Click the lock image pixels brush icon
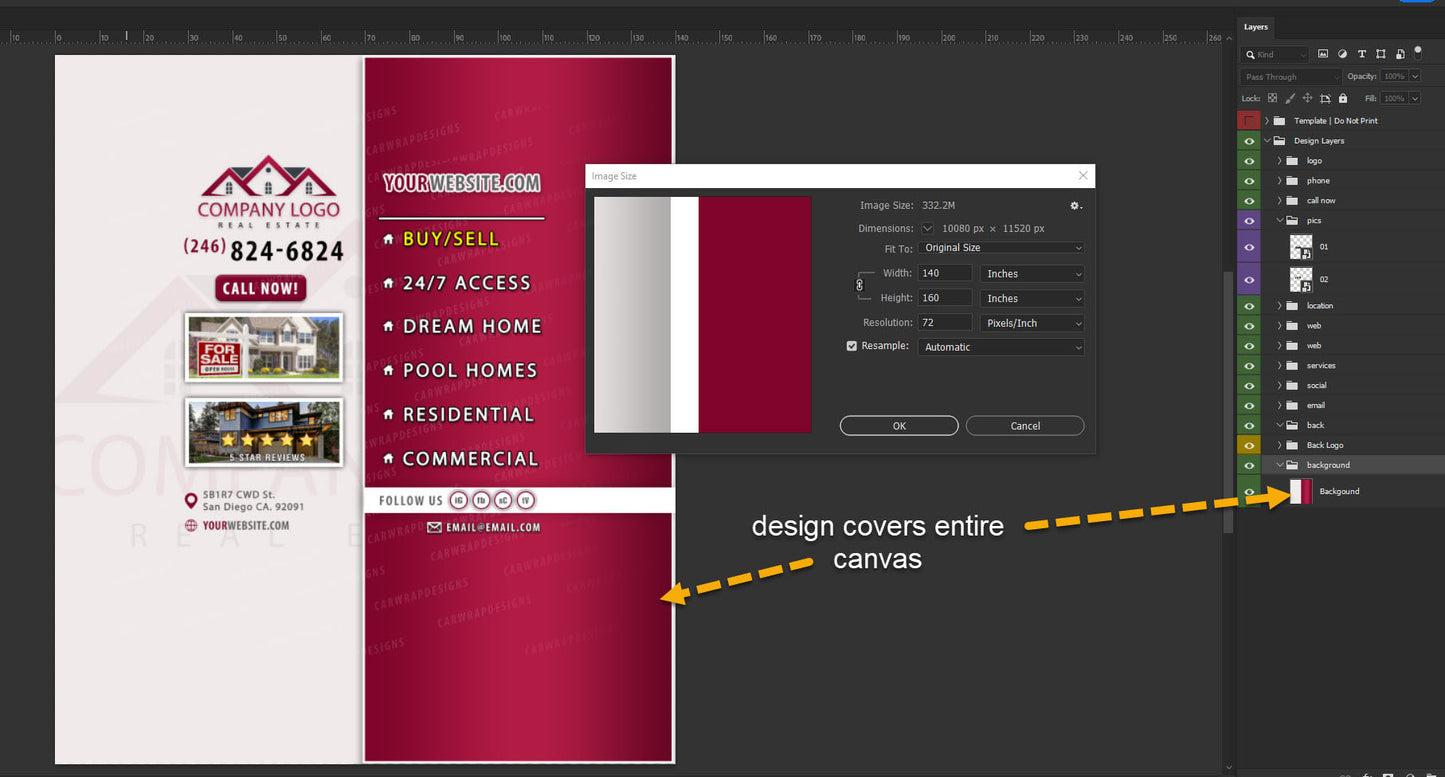 click(x=1290, y=98)
